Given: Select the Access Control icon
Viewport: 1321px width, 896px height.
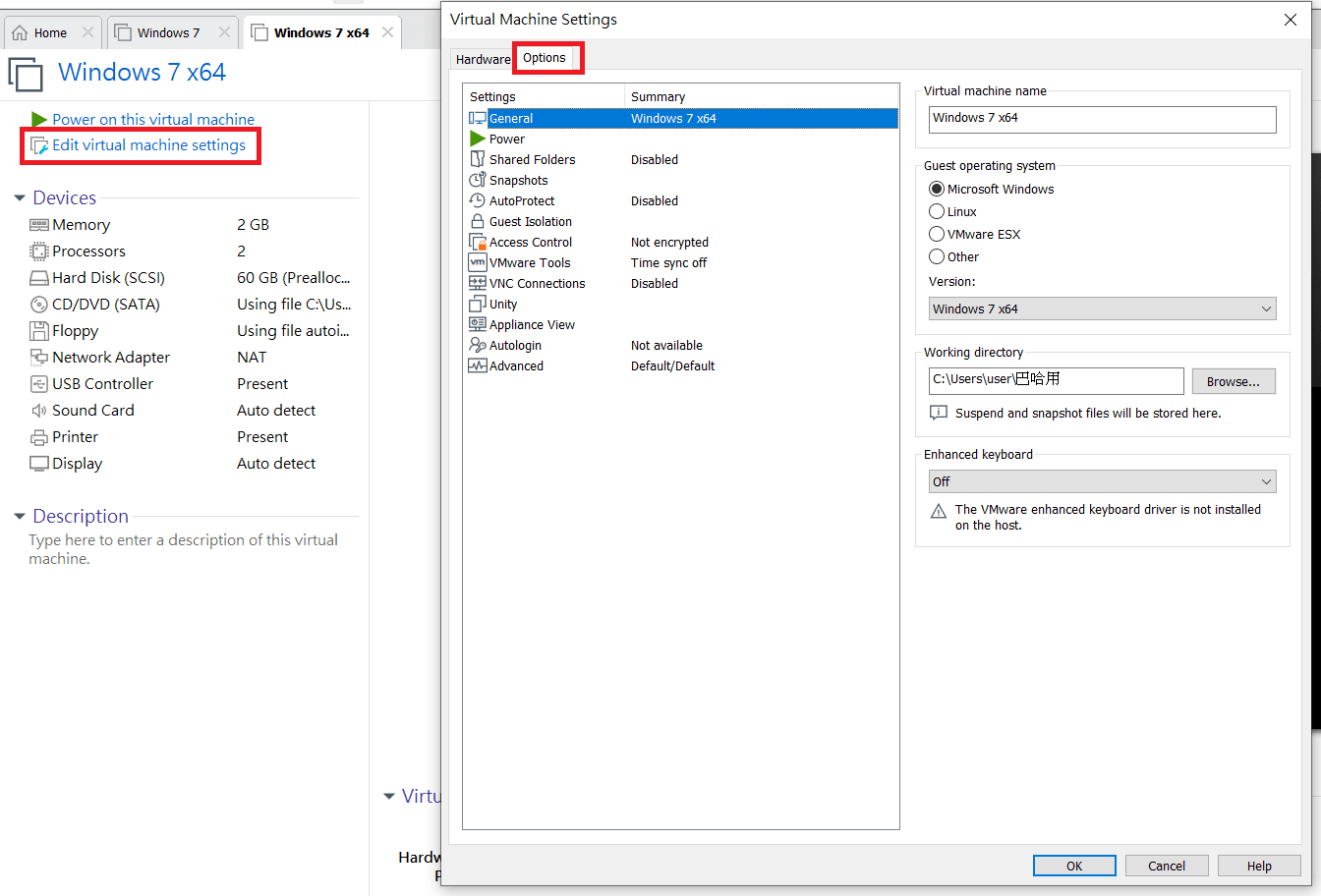Looking at the screenshot, I should (478, 242).
